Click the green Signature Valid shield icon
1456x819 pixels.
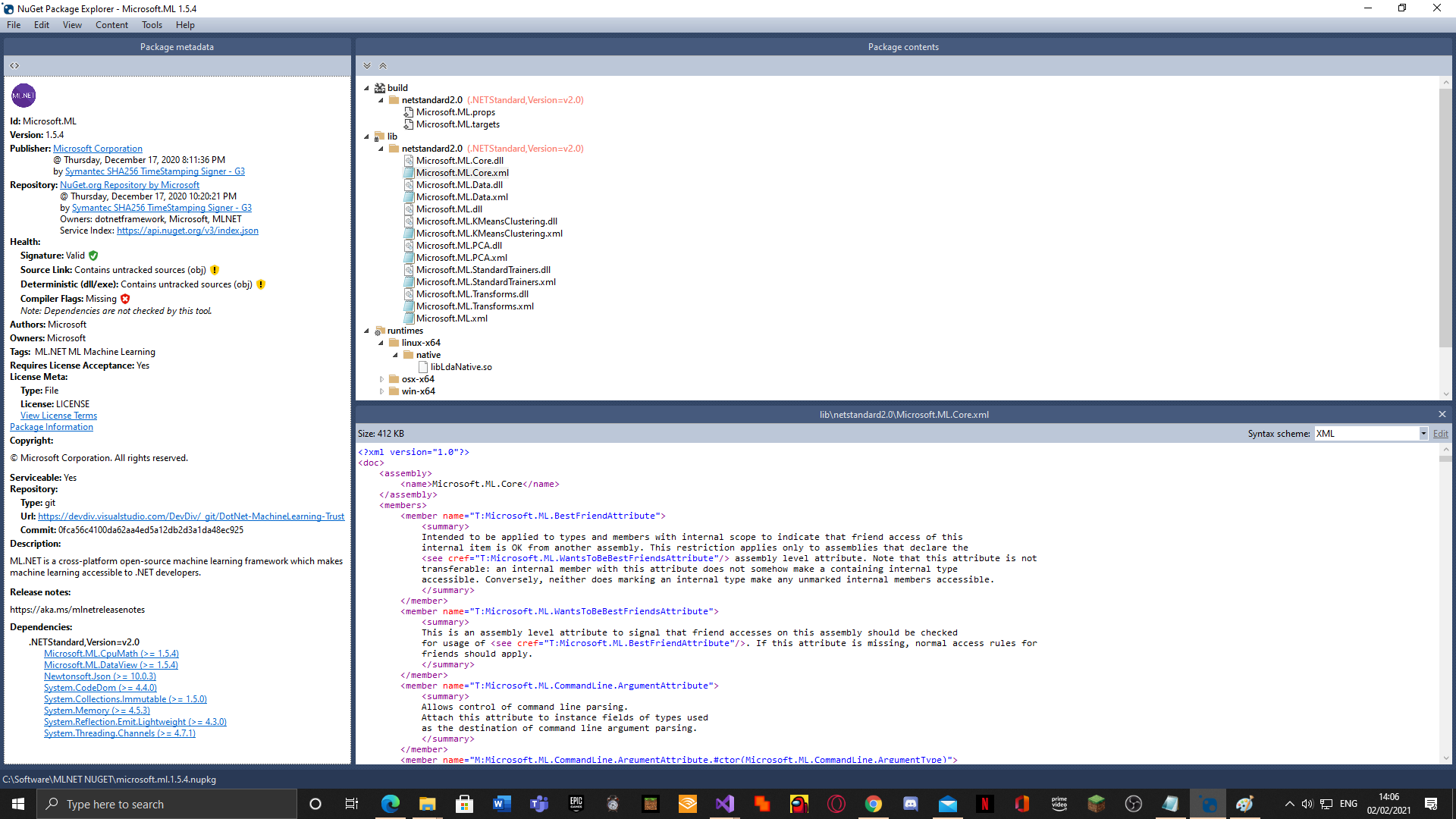tap(93, 256)
